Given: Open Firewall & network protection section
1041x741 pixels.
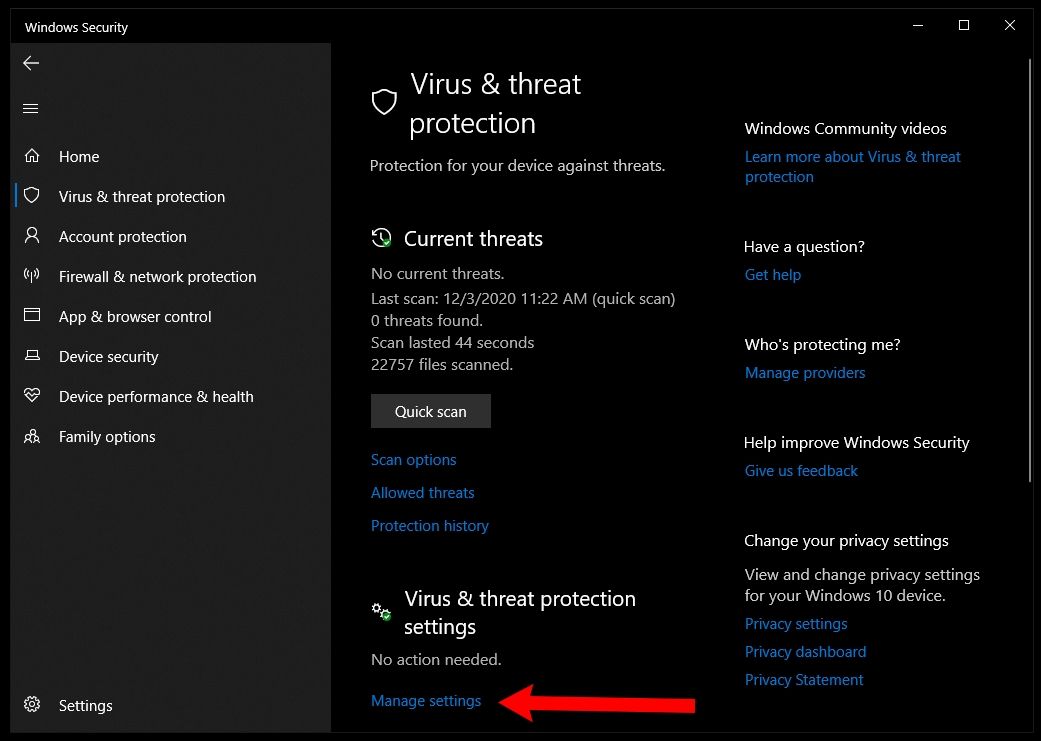Looking at the screenshot, I should pyautogui.click(x=157, y=277).
